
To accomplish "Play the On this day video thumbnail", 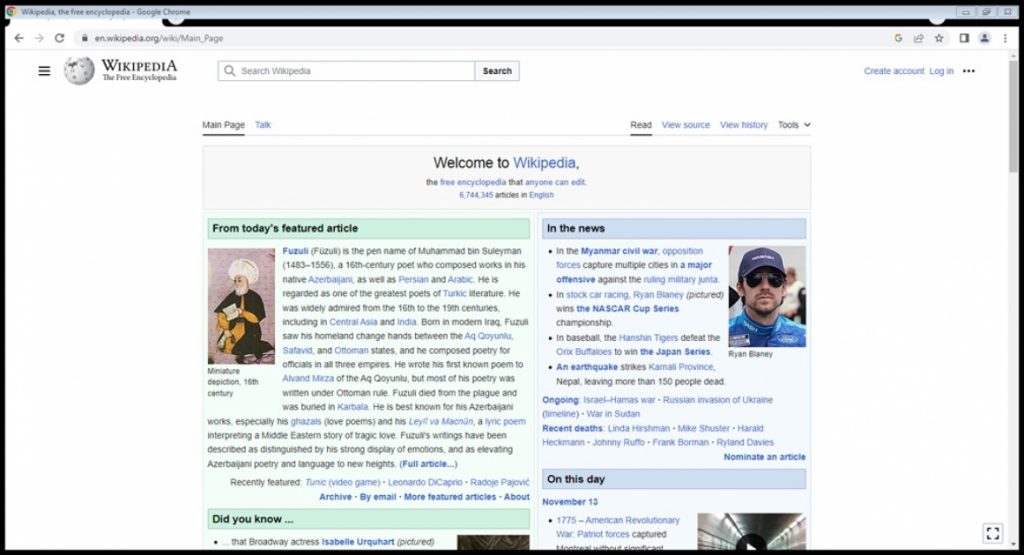I will (751, 532).
